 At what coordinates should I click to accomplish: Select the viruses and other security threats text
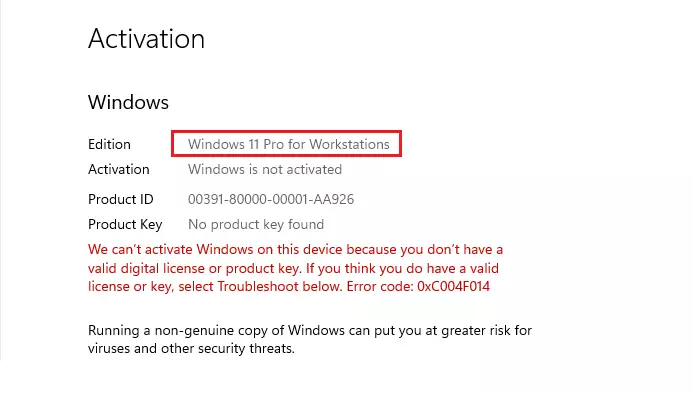pyautogui.click(x=191, y=348)
